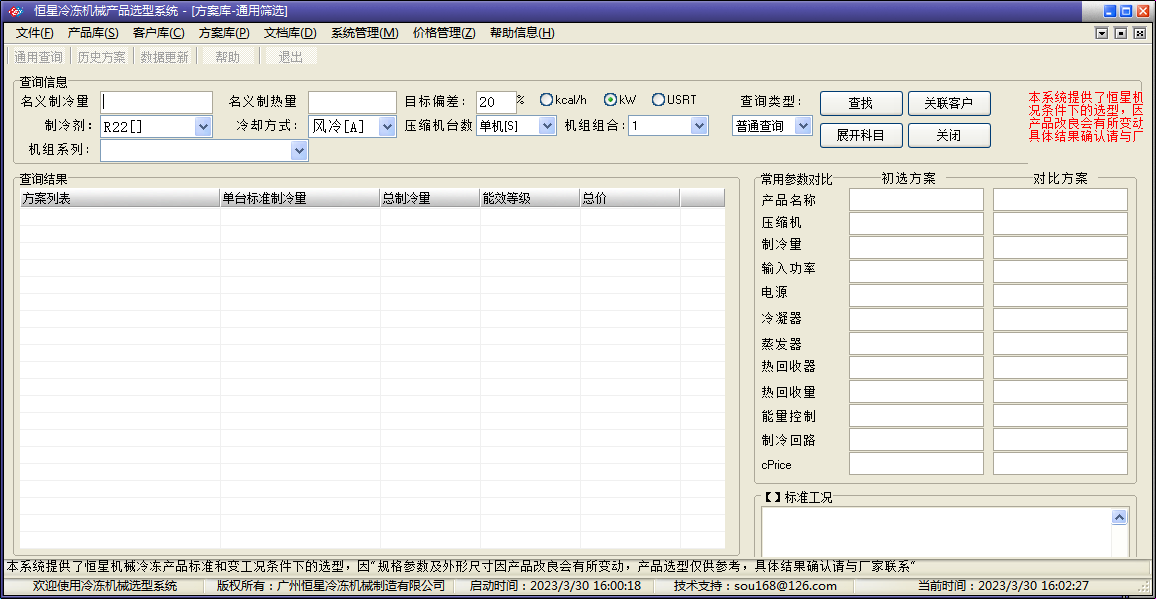Click the 退出 toolbar button
Image resolution: width=1156 pixels, height=599 pixels.
pyautogui.click(x=290, y=57)
